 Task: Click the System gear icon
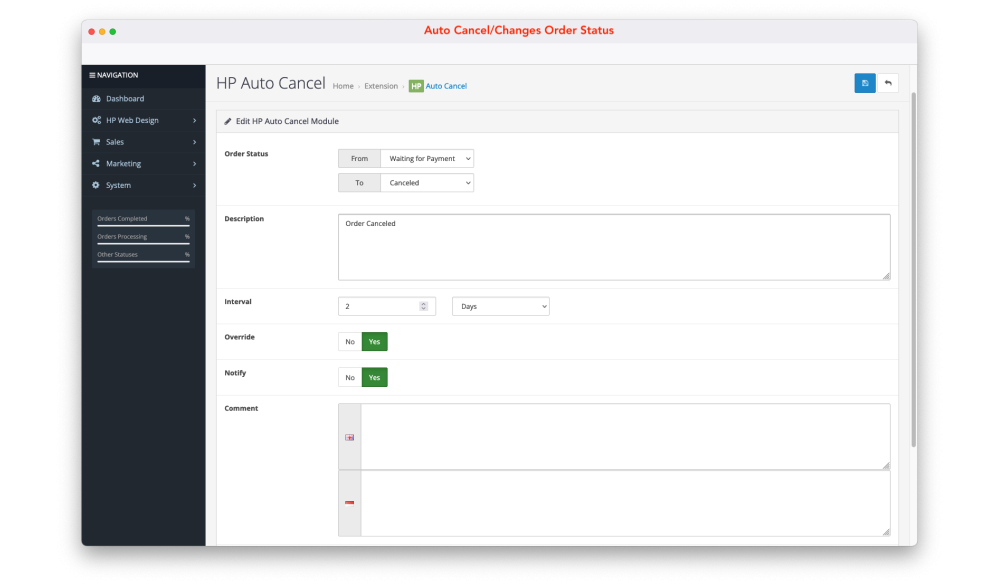click(x=96, y=185)
